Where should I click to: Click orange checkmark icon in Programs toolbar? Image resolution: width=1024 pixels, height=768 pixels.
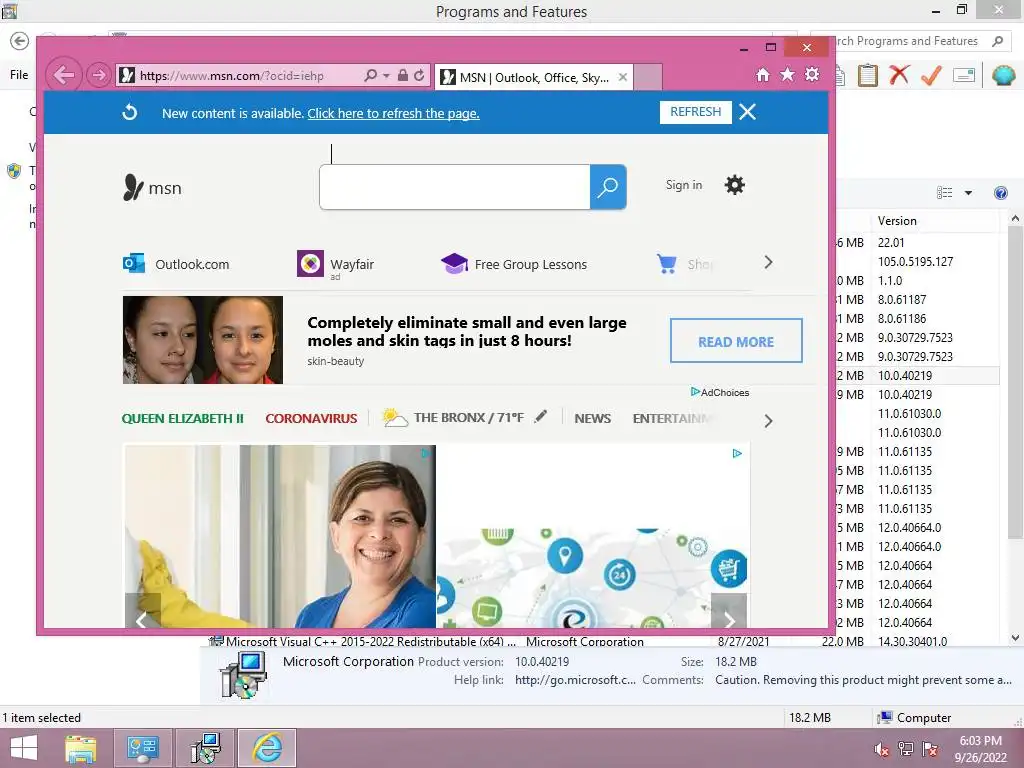(x=931, y=75)
